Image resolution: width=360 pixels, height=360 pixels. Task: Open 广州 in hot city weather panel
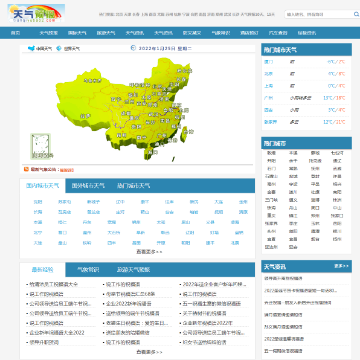268,98
